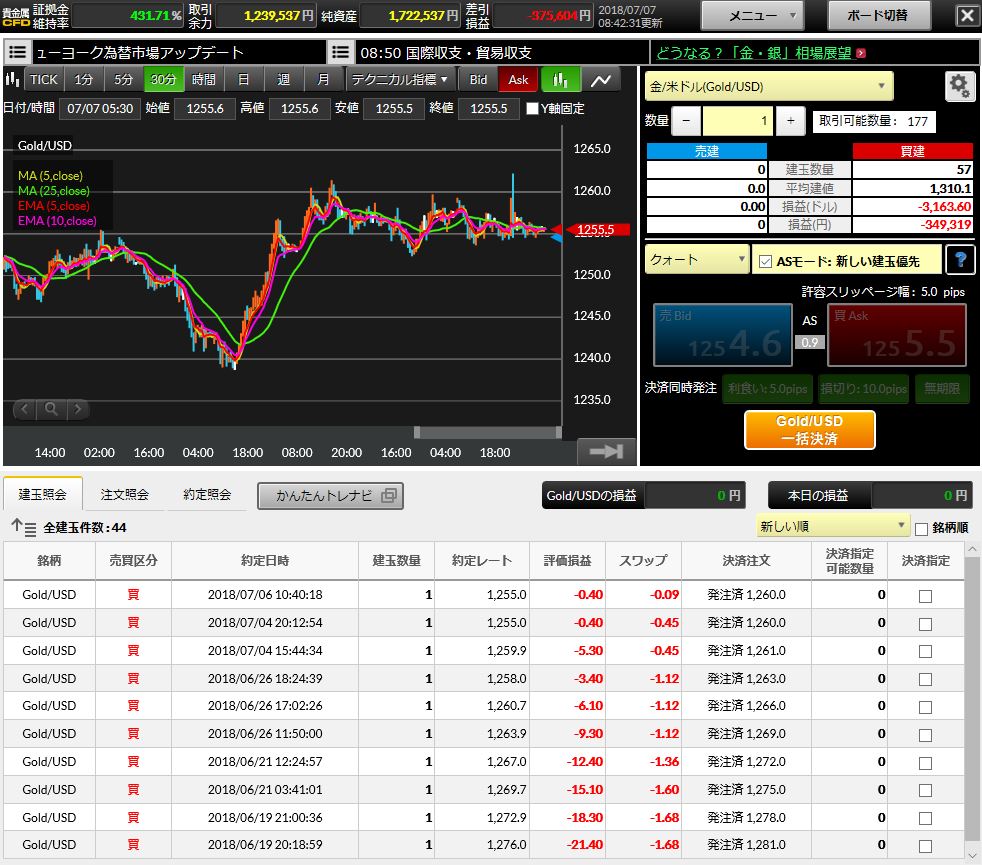Viewport: 982px width, 865px height.
Task: Switch to 注文照会 tab
Action: tap(125, 494)
